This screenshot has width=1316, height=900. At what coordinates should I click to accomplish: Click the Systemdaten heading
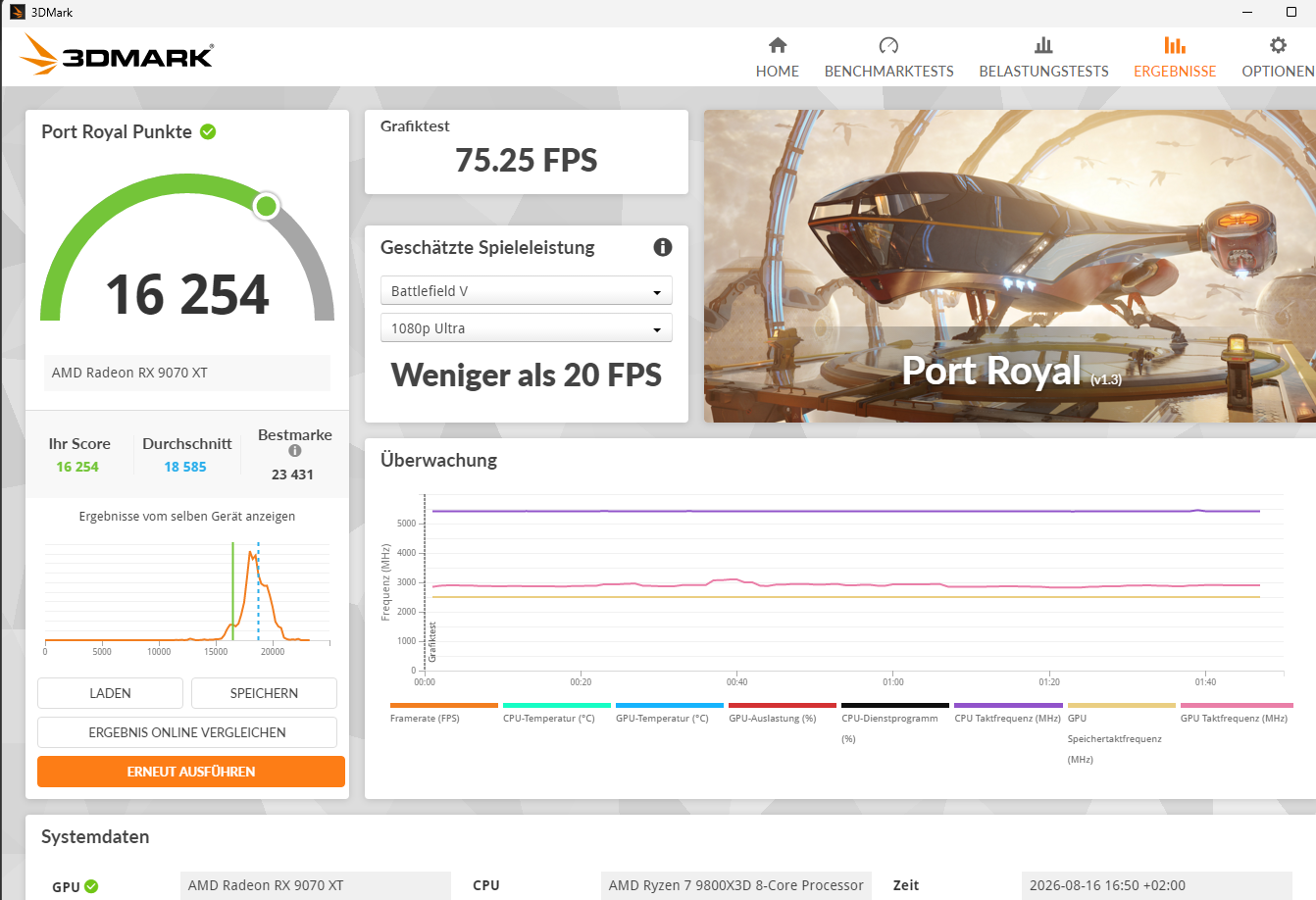click(95, 837)
